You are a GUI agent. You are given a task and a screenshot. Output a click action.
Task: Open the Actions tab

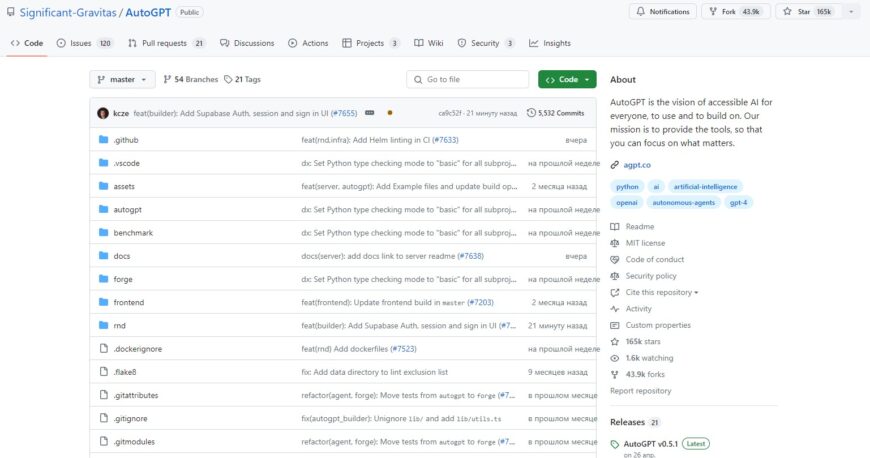[x=308, y=43]
